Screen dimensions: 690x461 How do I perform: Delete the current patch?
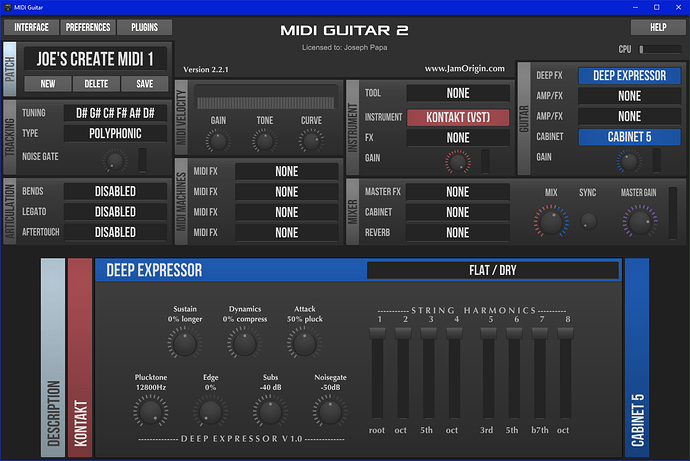click(x=96, y=84)
